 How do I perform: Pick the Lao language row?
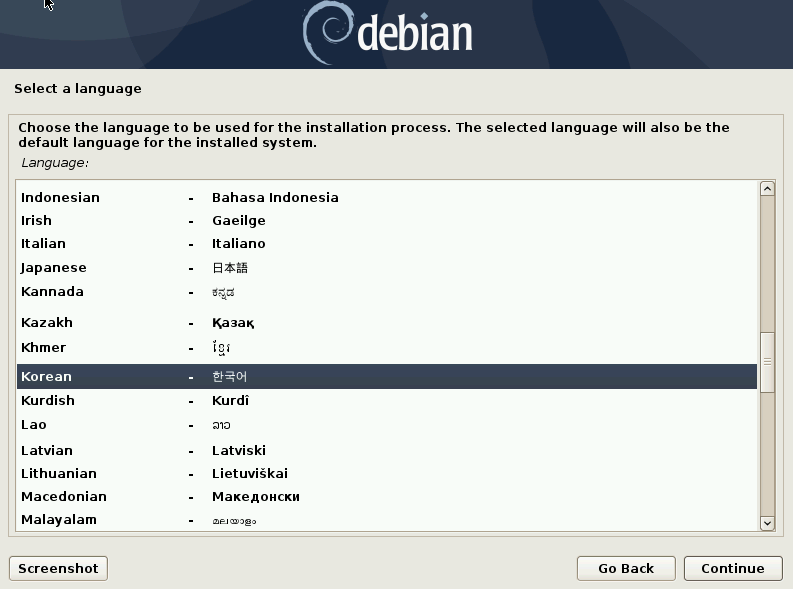[x=387, y=425]
